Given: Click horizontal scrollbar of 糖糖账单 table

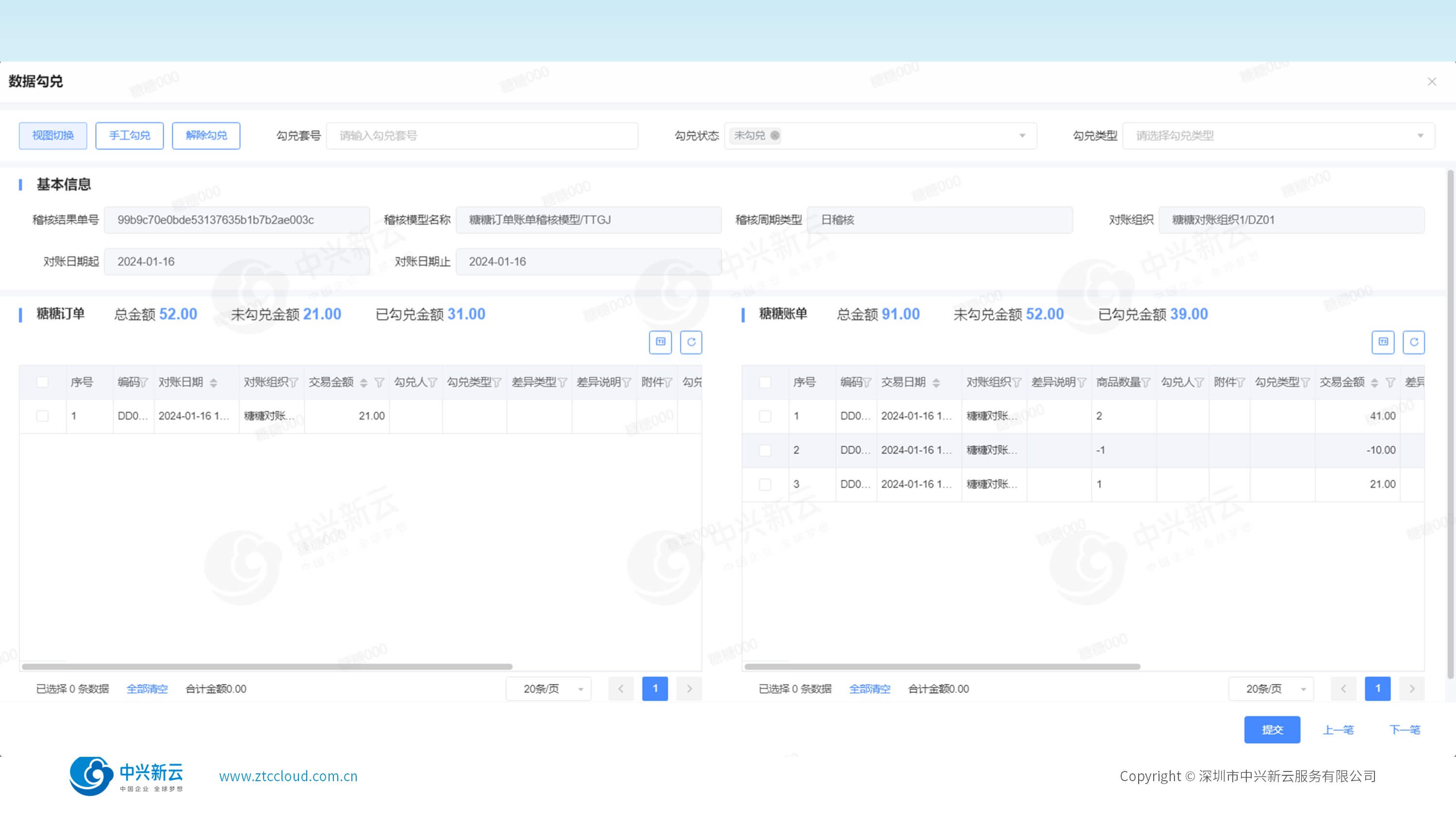Looking at the screenshot, I should tap(942, 667).
